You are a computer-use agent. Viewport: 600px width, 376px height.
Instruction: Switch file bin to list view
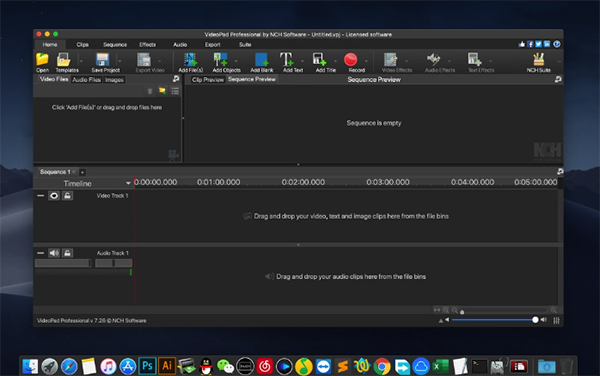(x=175, y=91)
